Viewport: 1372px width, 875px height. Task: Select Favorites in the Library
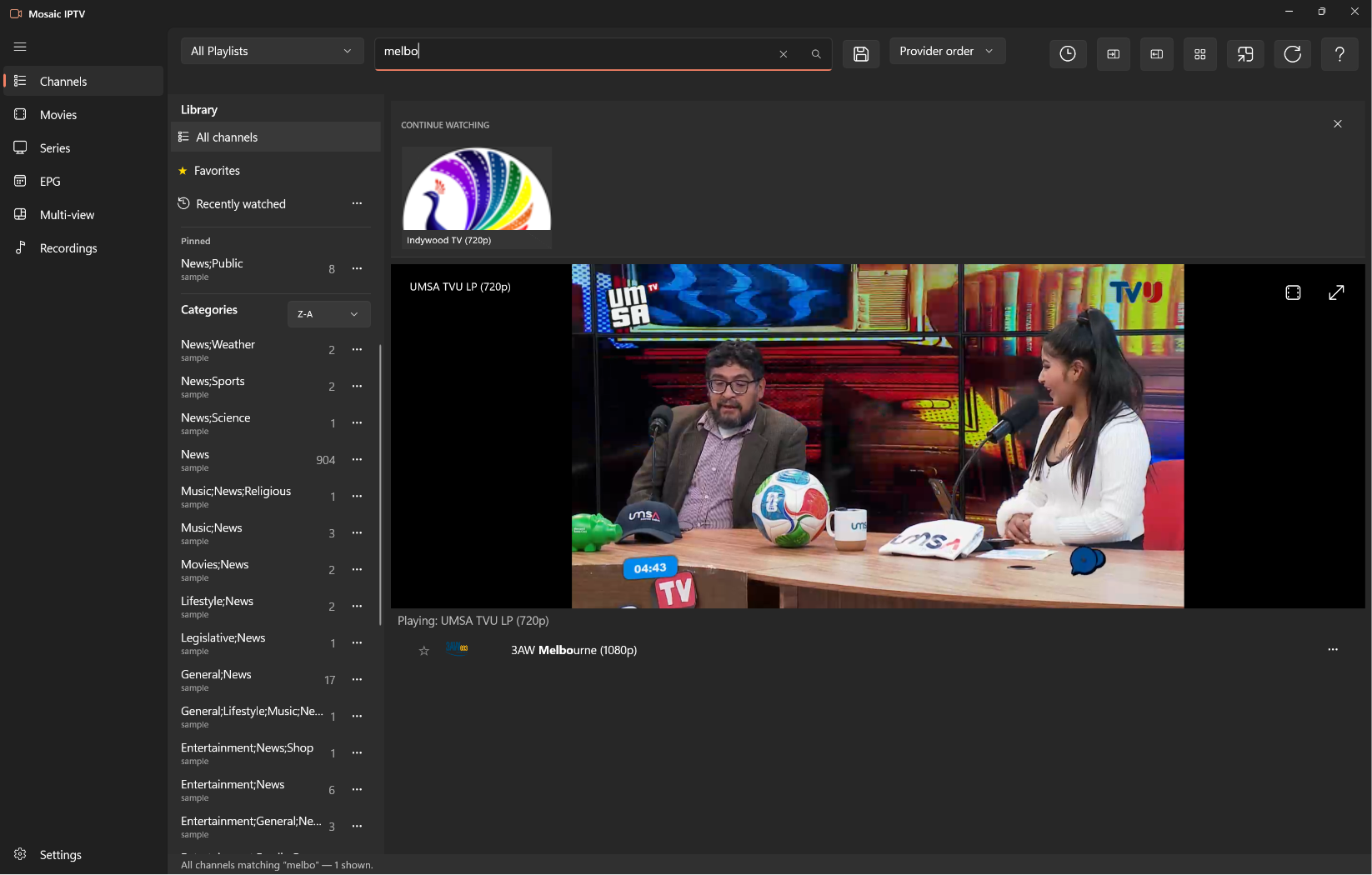click(275, 171)
